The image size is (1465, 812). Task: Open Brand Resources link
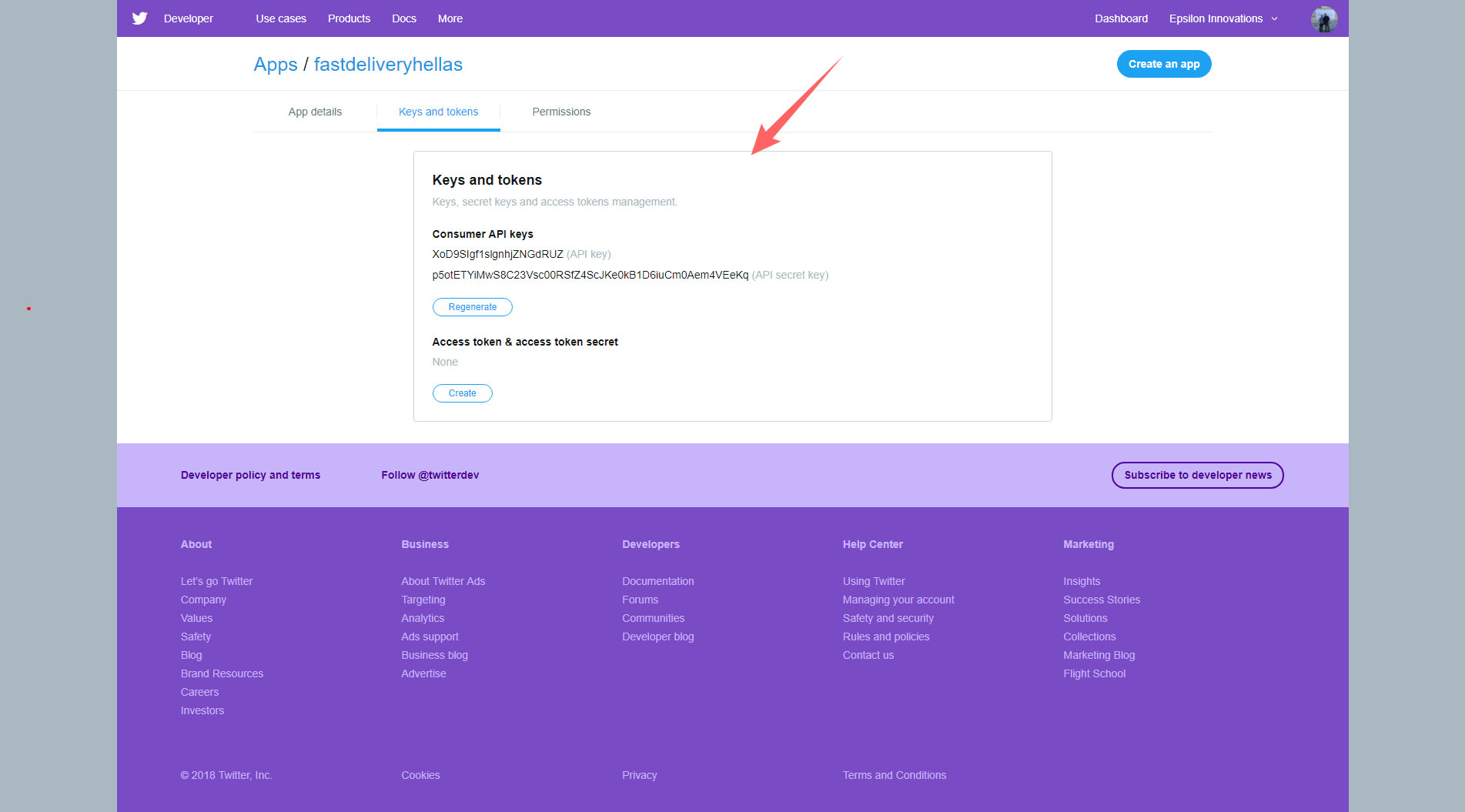click(x=222, y=673)
